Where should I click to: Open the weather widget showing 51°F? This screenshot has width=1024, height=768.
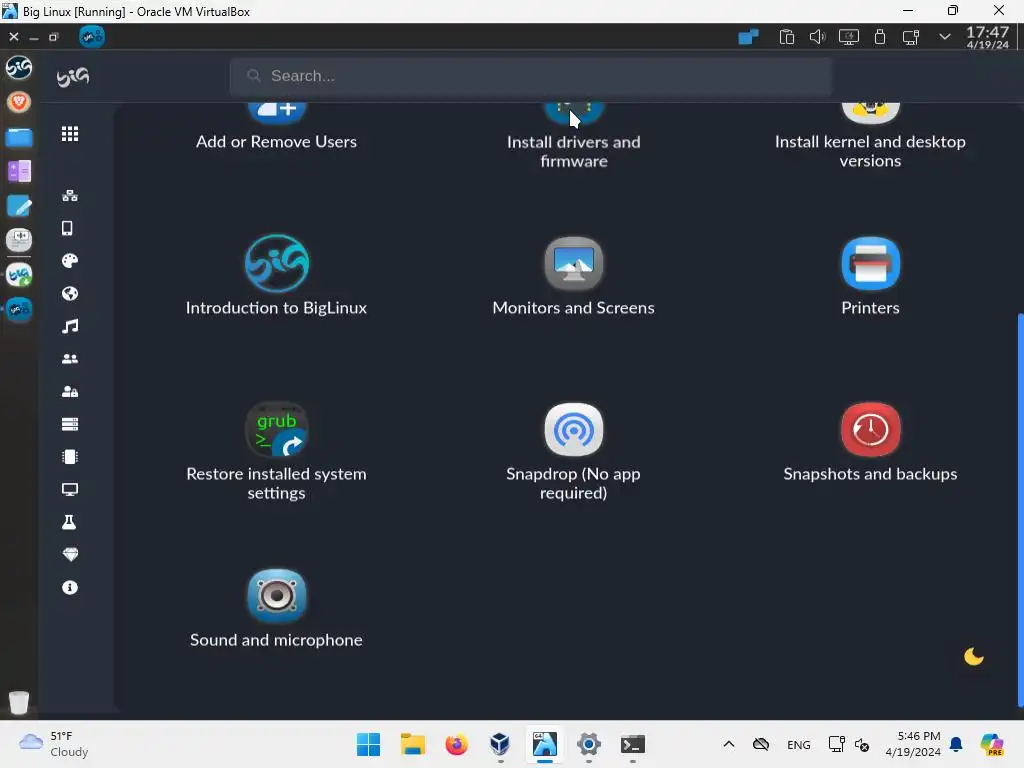[x=54, y=744]
